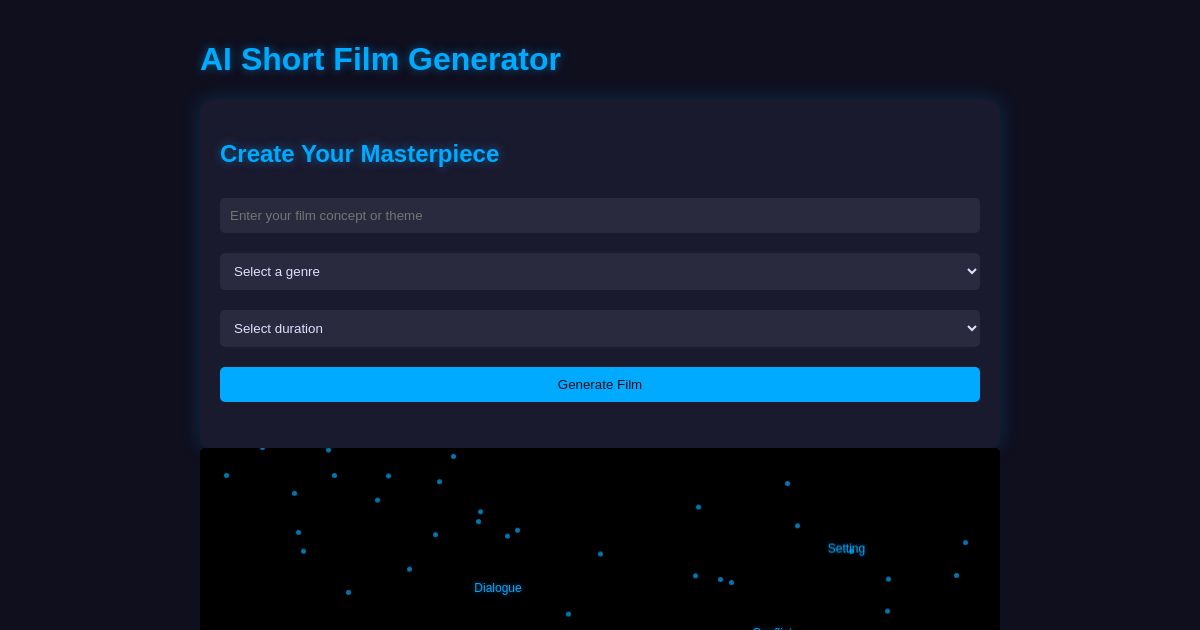Click the 'AI Short Film Generator' page title
The width and height of the screenshot is (1200, 630).
pos(380,59)
